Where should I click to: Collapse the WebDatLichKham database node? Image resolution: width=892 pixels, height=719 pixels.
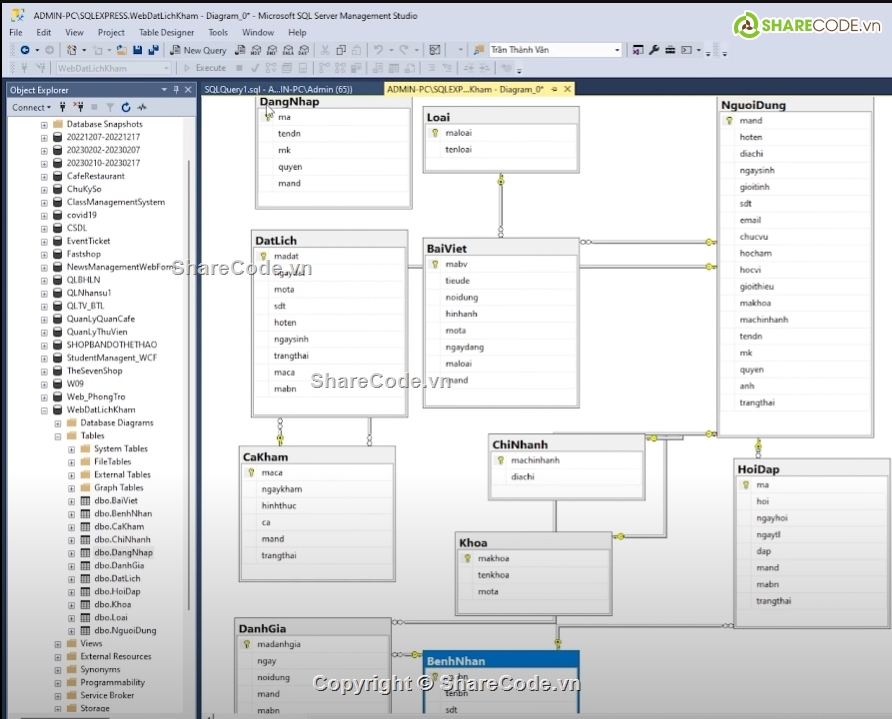44,410
